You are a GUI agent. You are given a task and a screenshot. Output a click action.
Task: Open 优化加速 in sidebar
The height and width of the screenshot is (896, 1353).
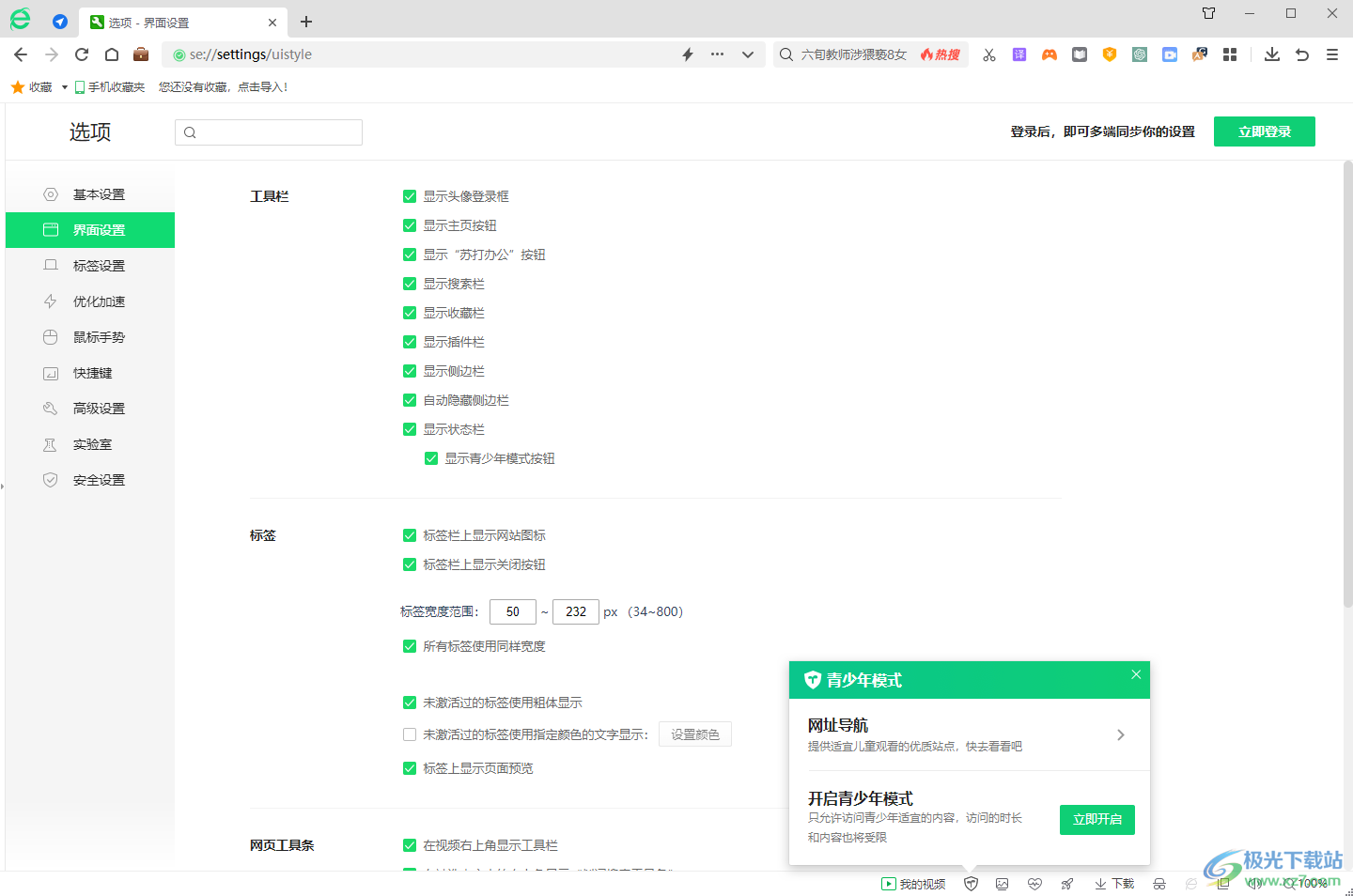point(90,301)
